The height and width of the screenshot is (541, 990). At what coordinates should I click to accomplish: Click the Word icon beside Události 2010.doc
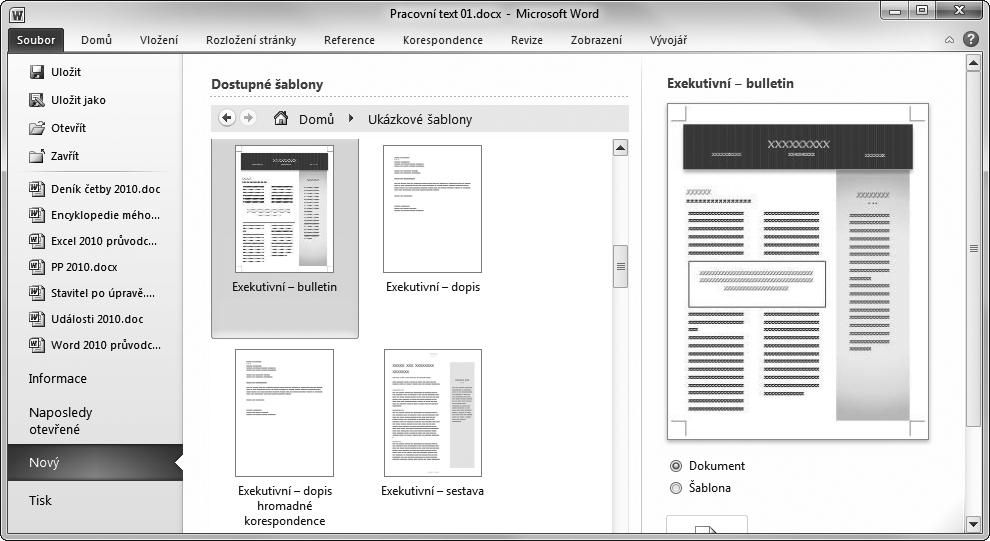(37, 318)
